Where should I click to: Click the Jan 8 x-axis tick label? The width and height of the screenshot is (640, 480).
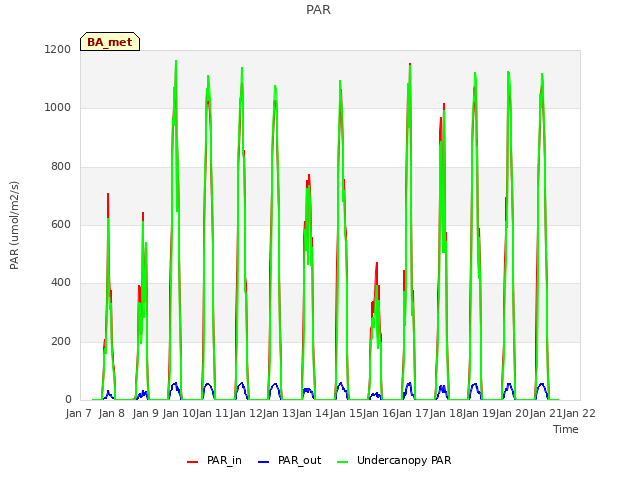(x=112, y=413)
